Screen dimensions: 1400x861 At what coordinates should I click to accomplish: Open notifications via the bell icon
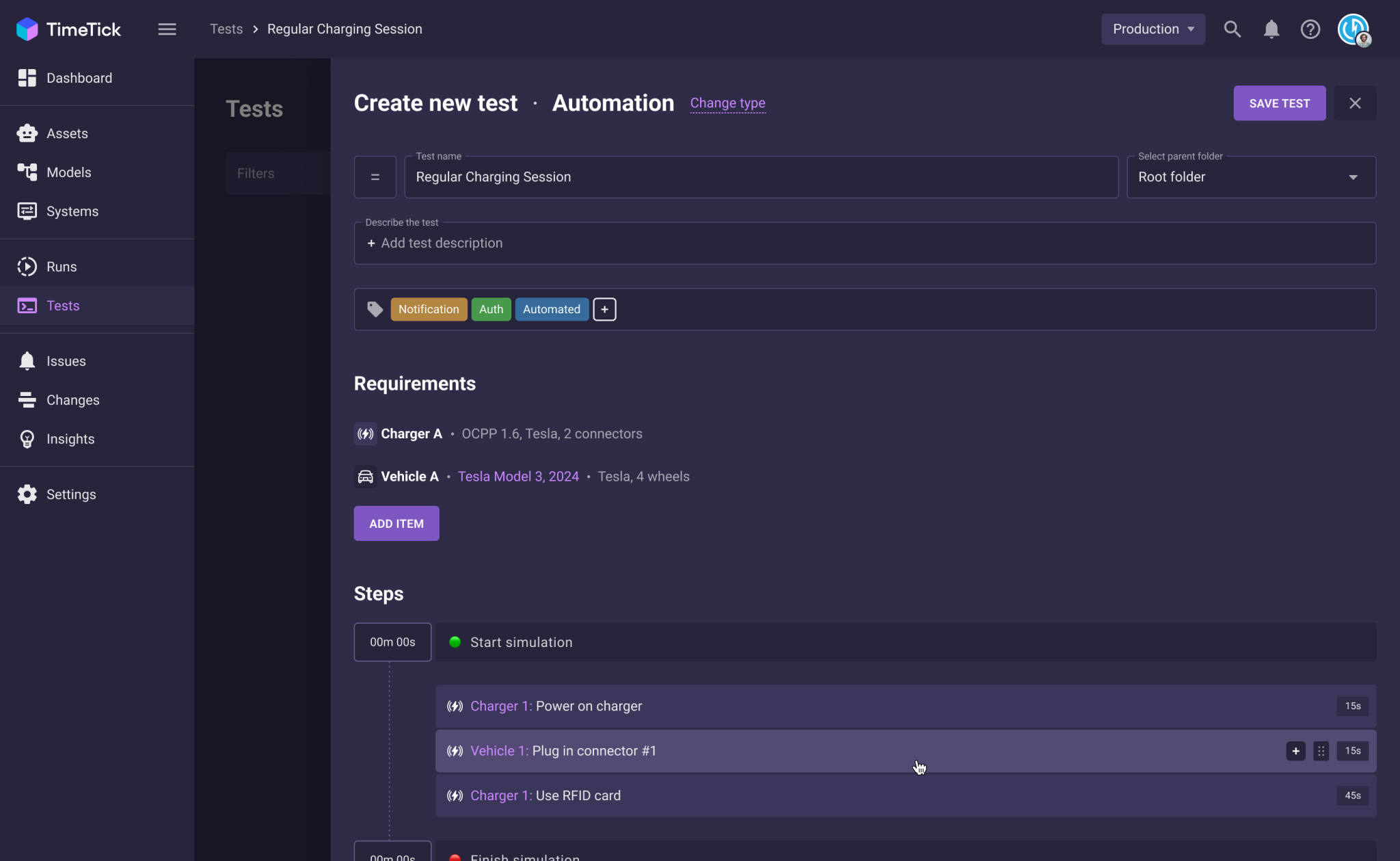pyautogui.click(x=1271, y=29)
